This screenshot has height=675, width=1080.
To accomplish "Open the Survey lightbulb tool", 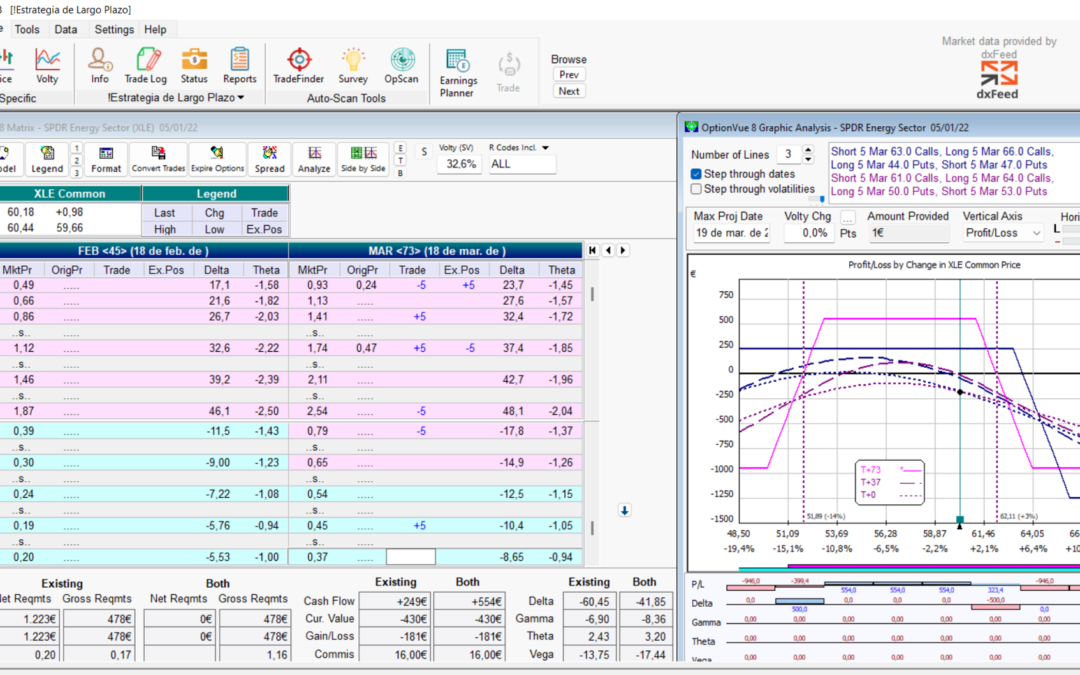I will pyautogui.click(x=353, y=65).
